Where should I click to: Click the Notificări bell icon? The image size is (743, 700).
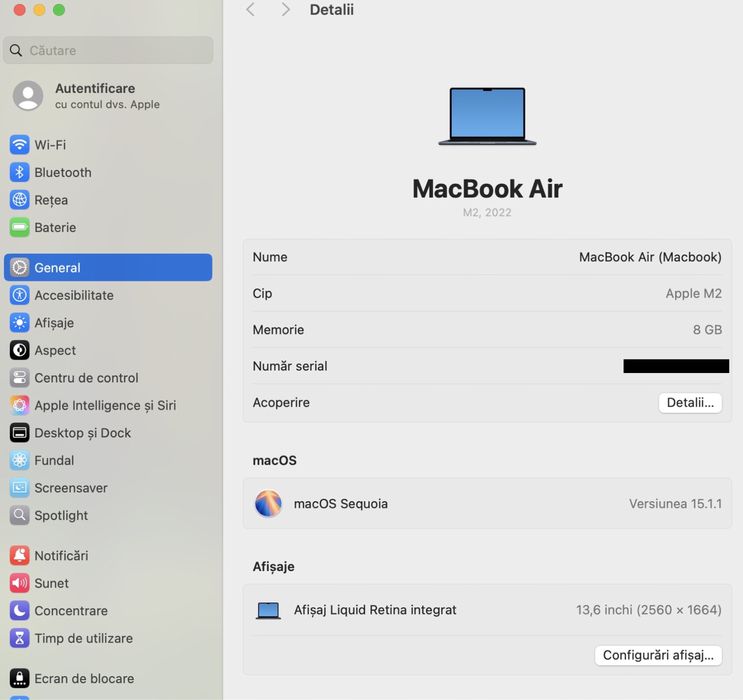19,555
